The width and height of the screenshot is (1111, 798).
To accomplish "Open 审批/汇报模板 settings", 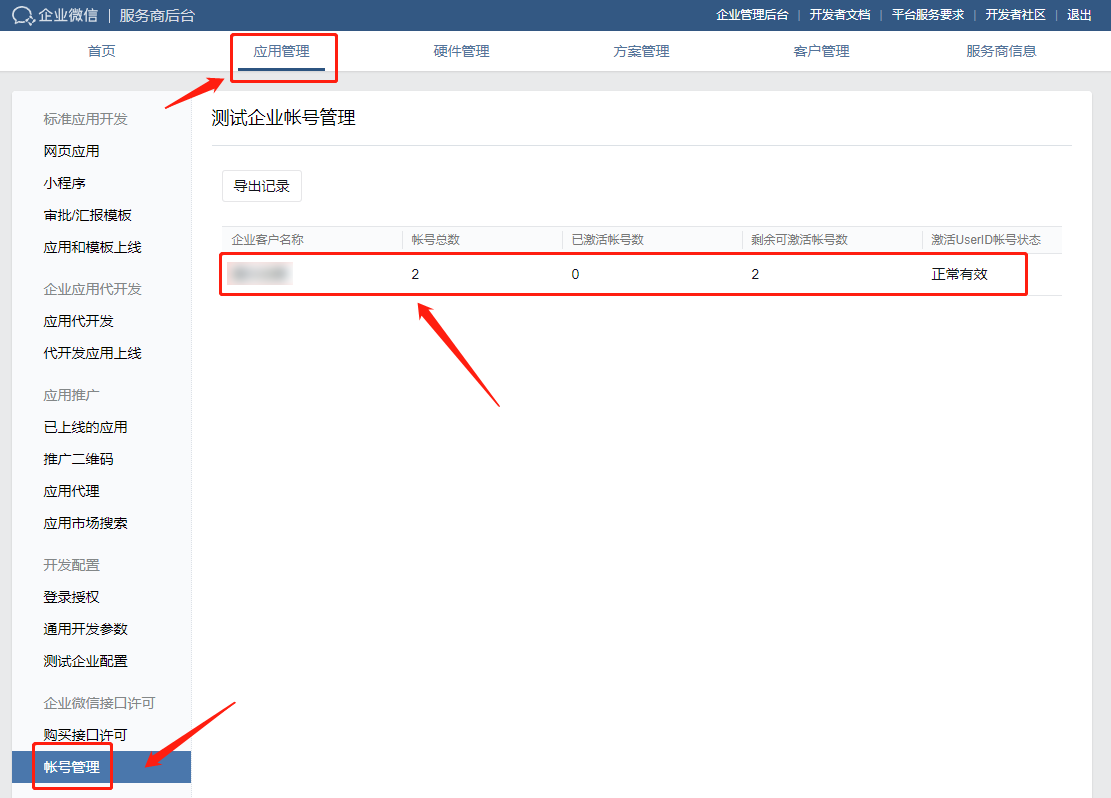I will (x=85, y=214).
